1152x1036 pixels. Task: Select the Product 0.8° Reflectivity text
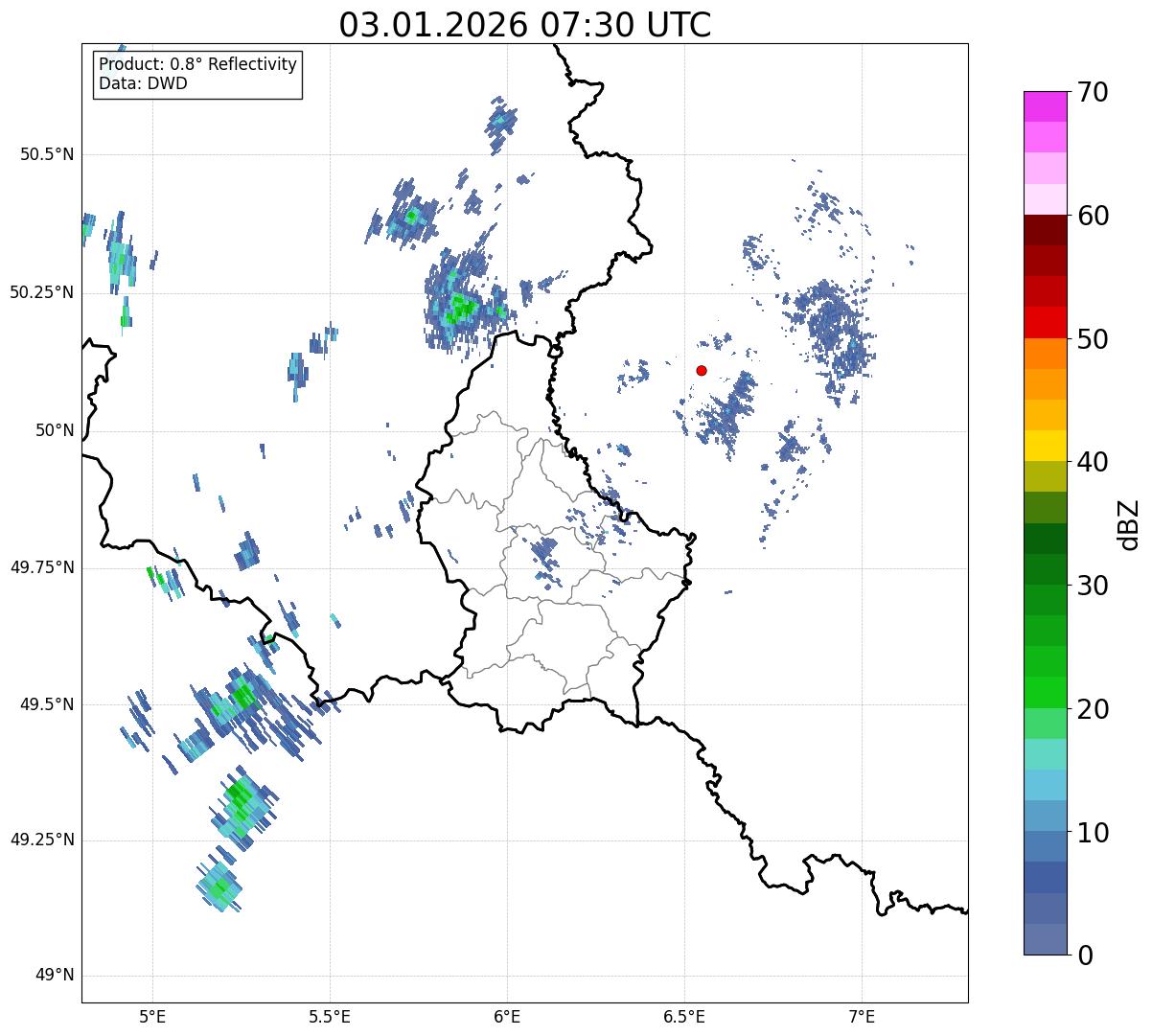(198, 65)
